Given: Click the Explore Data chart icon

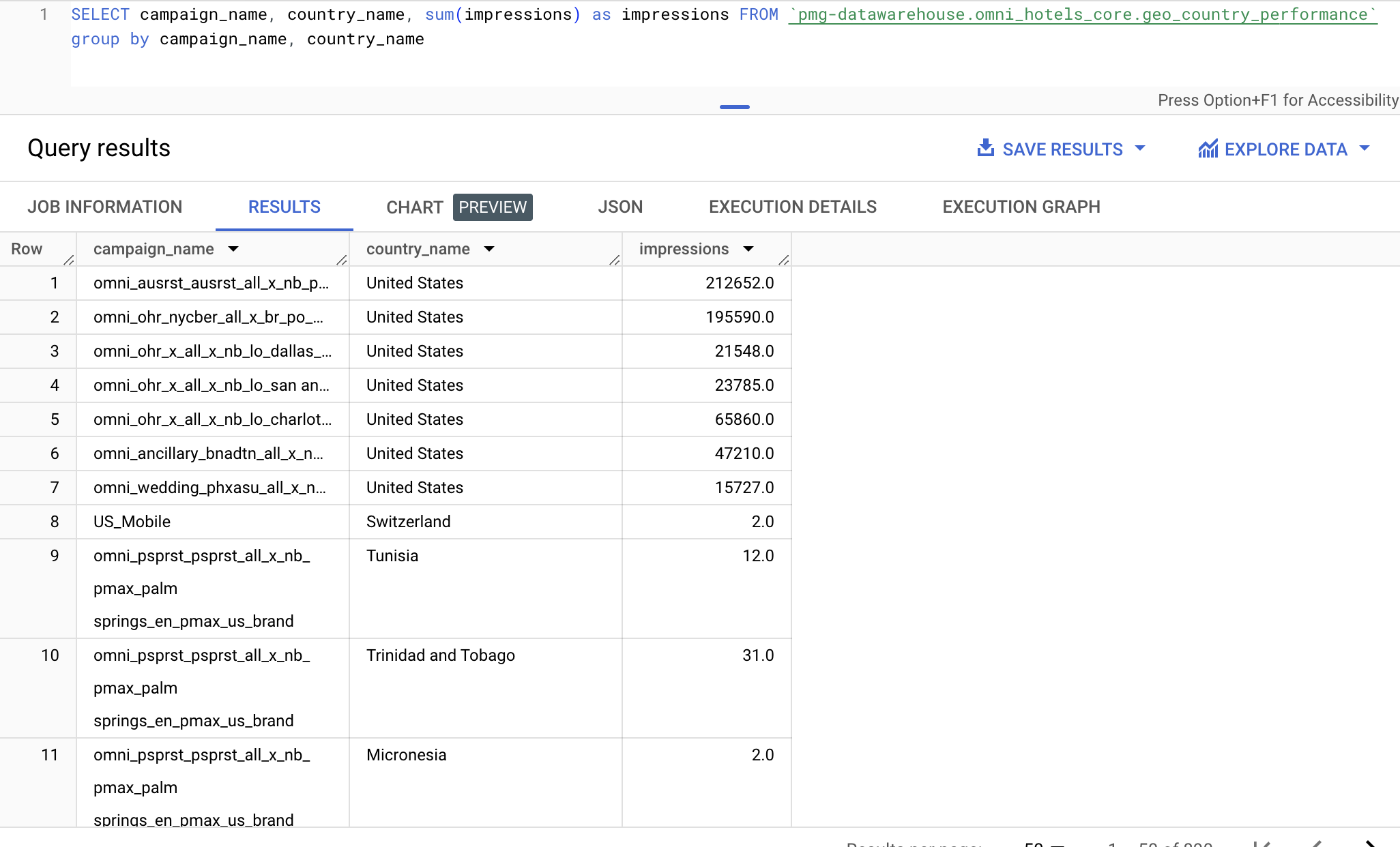Looking at the screenshot, I should click(x=1208, y=149).
